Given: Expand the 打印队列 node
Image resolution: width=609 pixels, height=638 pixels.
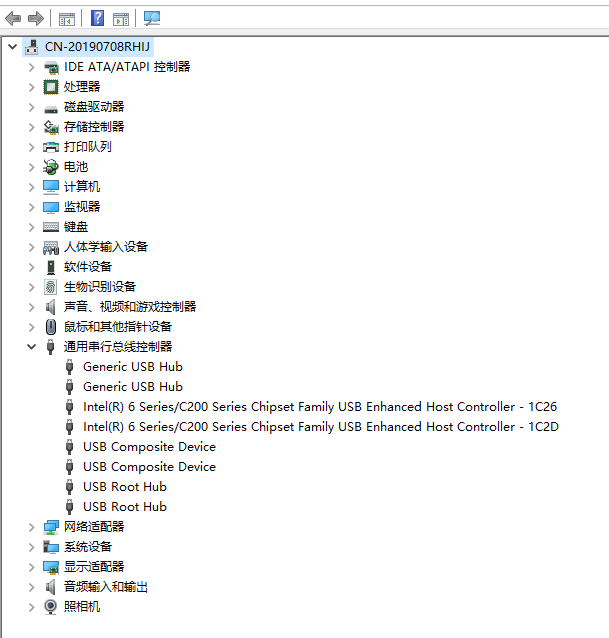Looking at the screenshot, I should coord(32,147).
